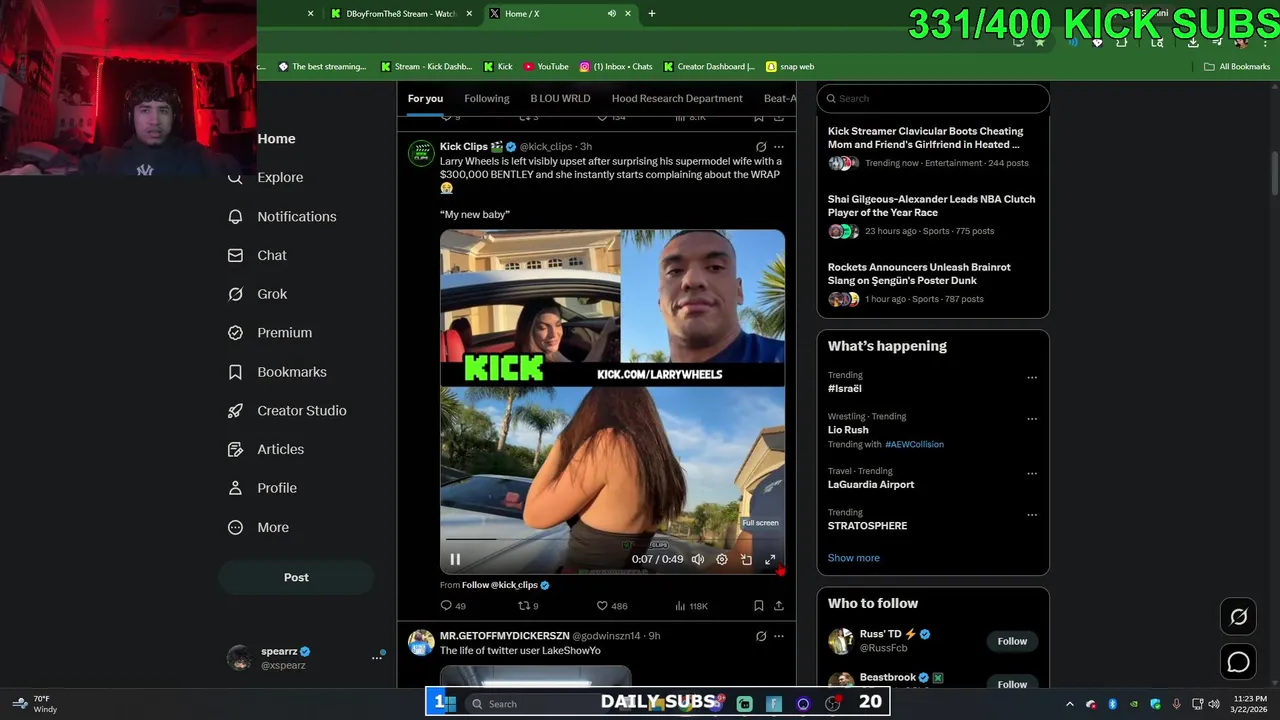The width and height of the screenshot is (1280, 720).
Task: Open Grok from the sidebar
Action: (x=257, y=294)
